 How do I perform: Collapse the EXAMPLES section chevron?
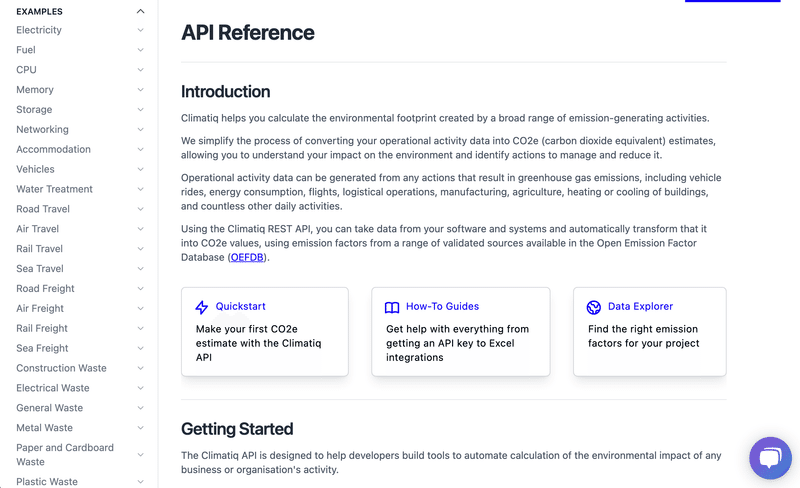[140, 11]
